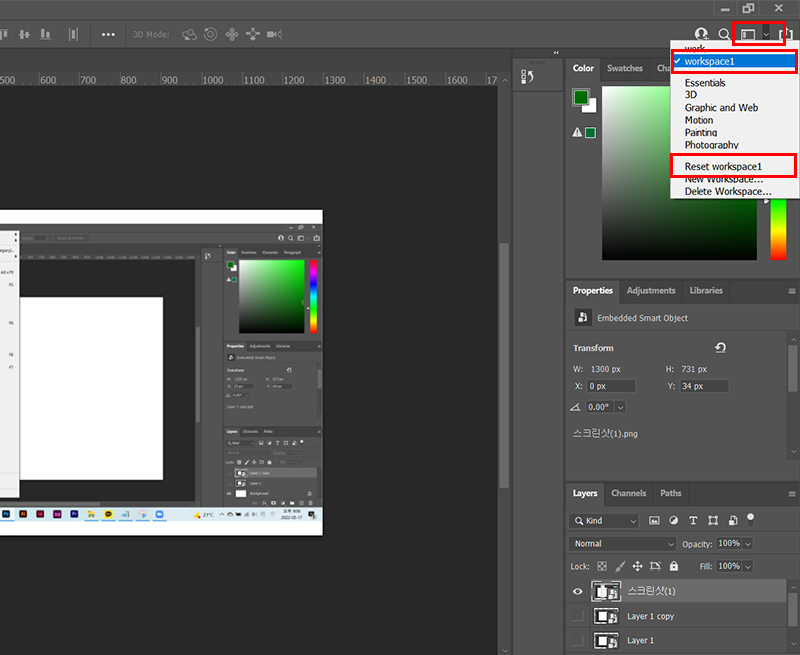Filter layers by pixel layers icon

pyautogui.click(x=654, y=520)
